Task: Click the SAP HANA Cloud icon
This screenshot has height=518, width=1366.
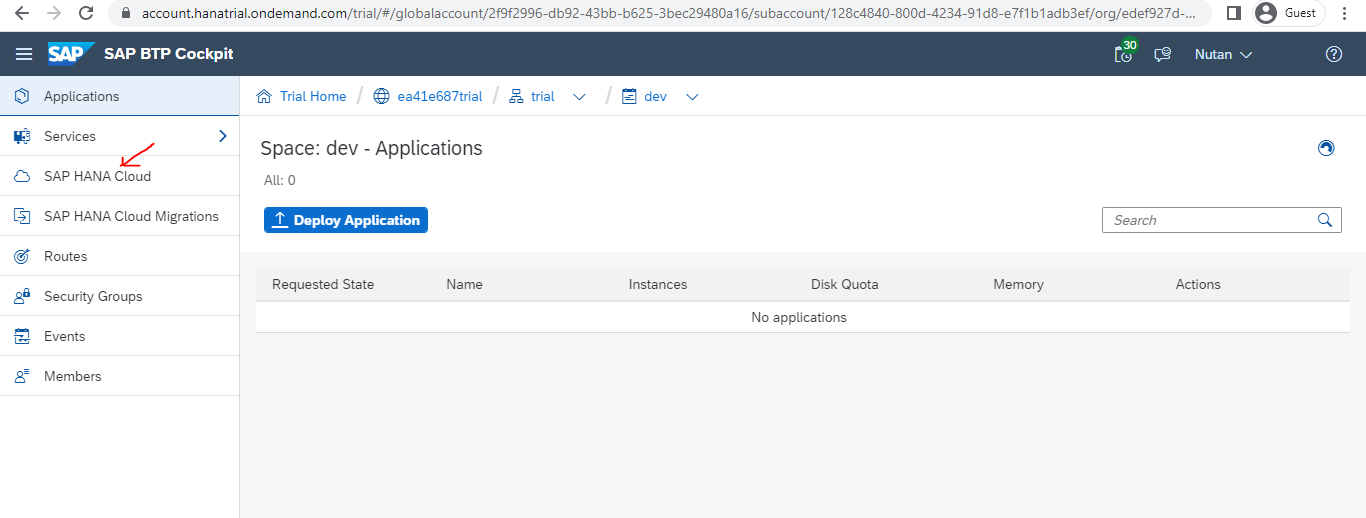Action: tap(22, 176)
